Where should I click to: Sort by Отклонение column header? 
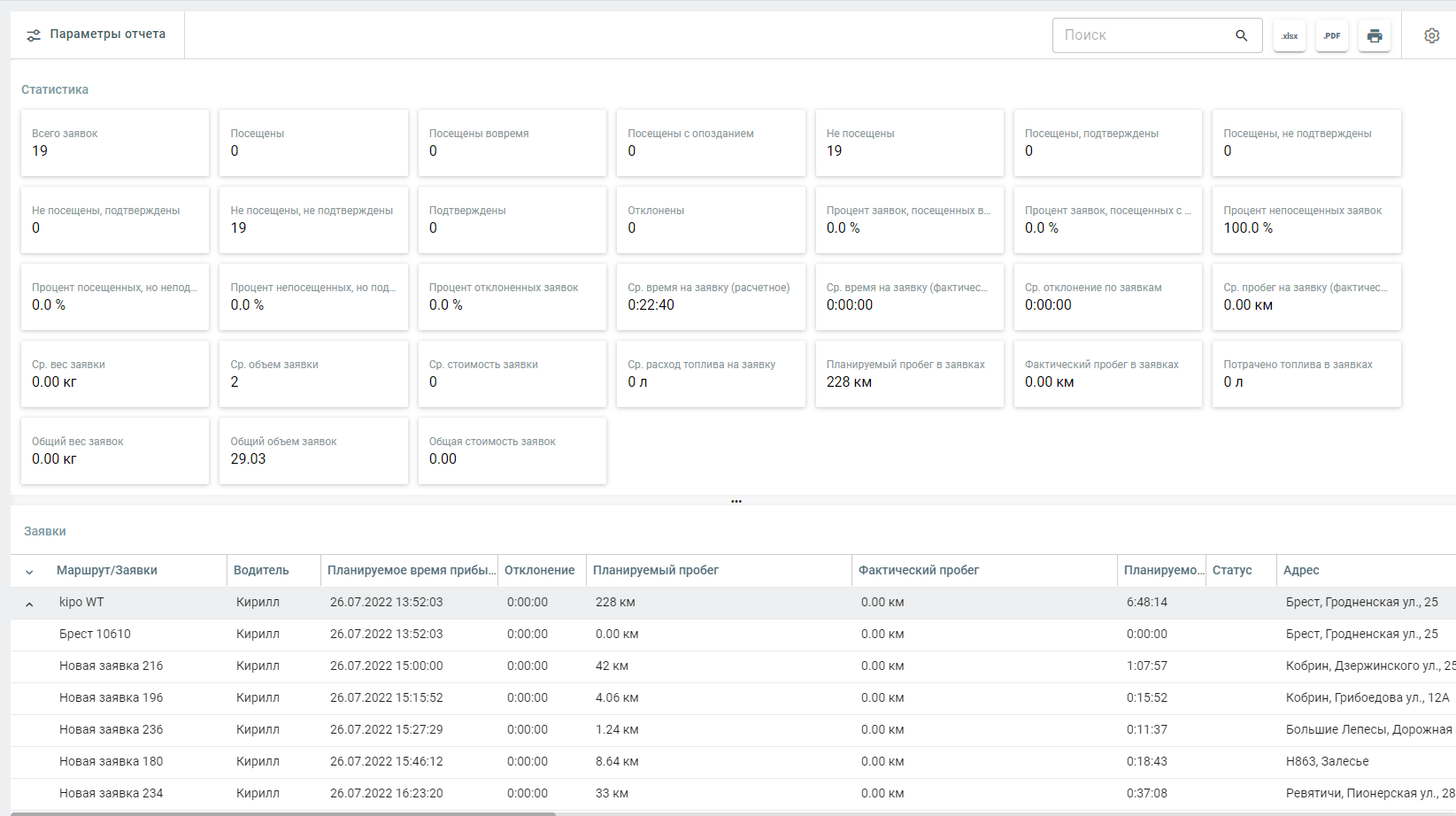click(539, 571)
